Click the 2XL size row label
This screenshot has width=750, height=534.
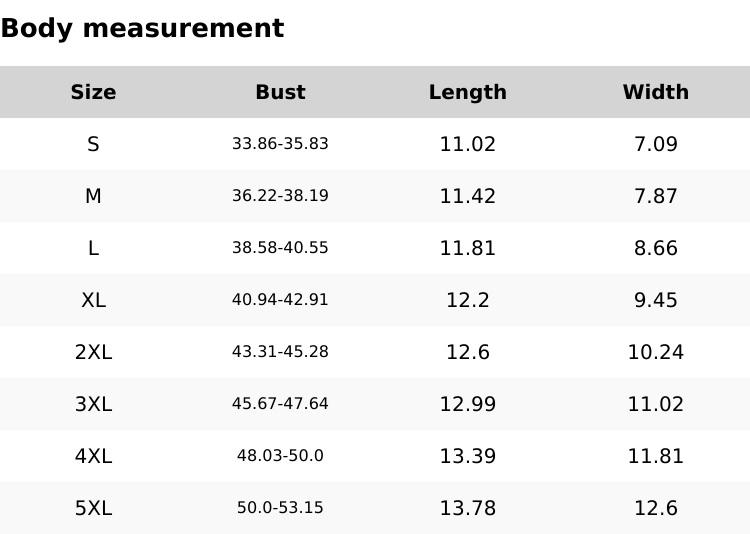[x=93, y=352]
